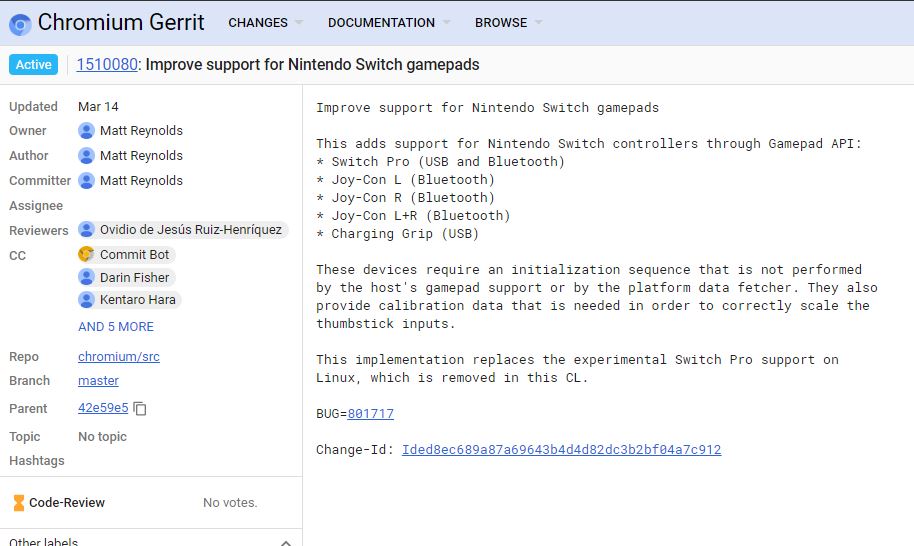Open the DOCUMENTATION dropdown menu
Screen dimensions: 914x546
[x=388, y=23]
